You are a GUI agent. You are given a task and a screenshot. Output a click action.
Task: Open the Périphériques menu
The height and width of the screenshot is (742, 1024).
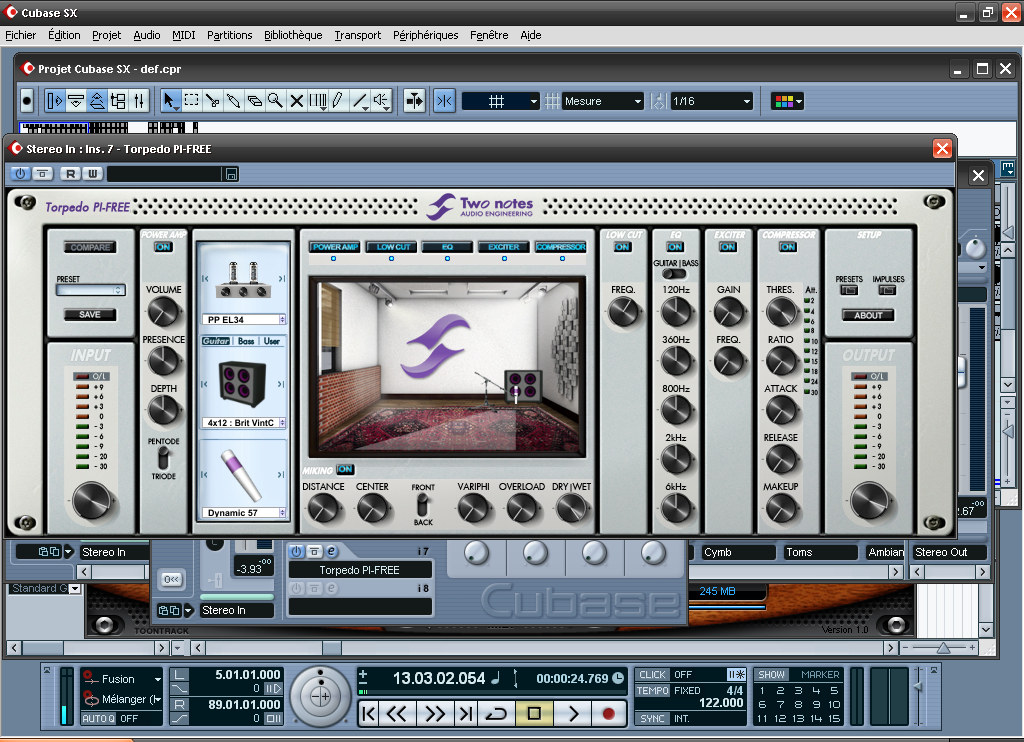(425, 35)
